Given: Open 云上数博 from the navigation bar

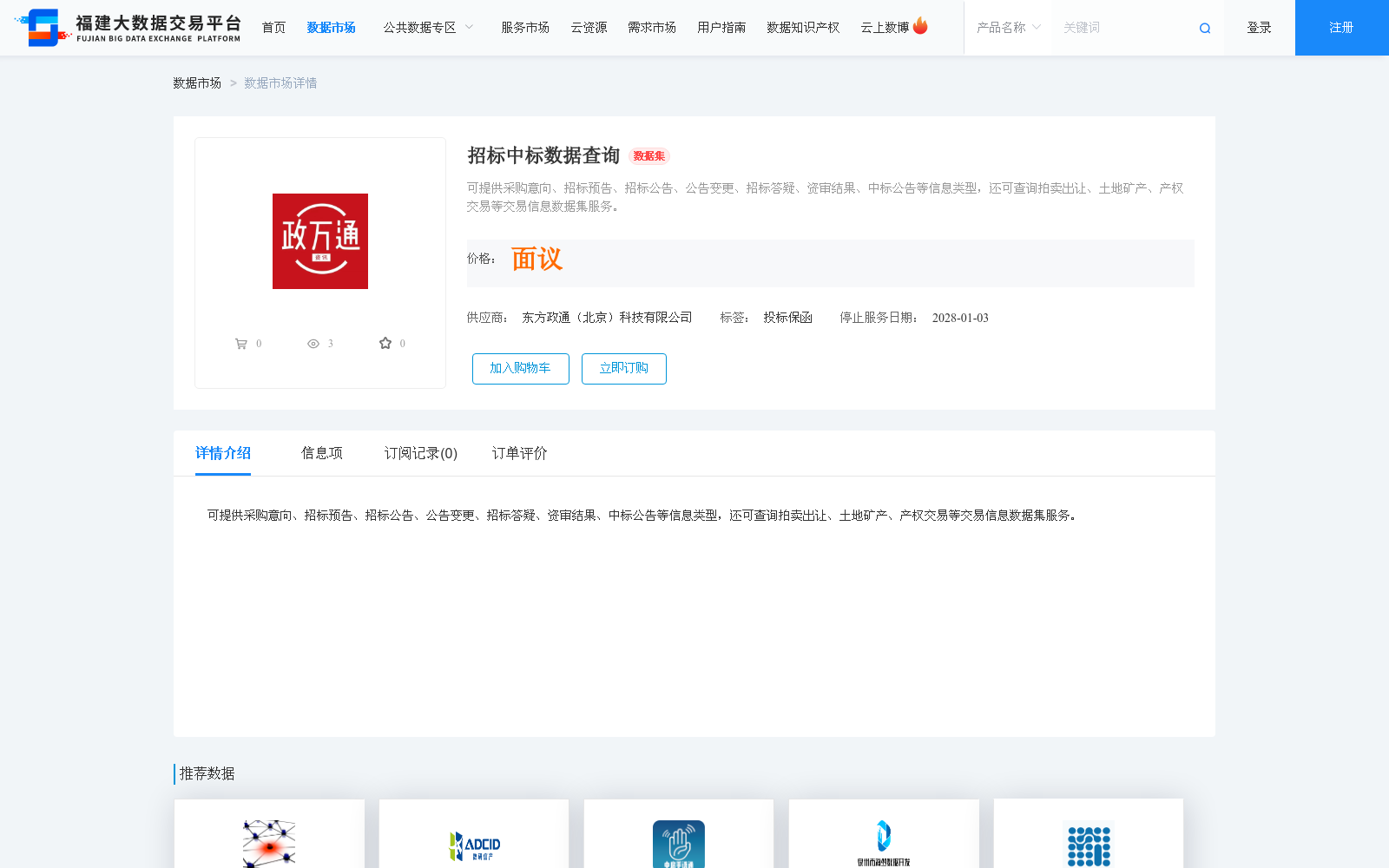Looking at the screenshot, I should point(885,28).
